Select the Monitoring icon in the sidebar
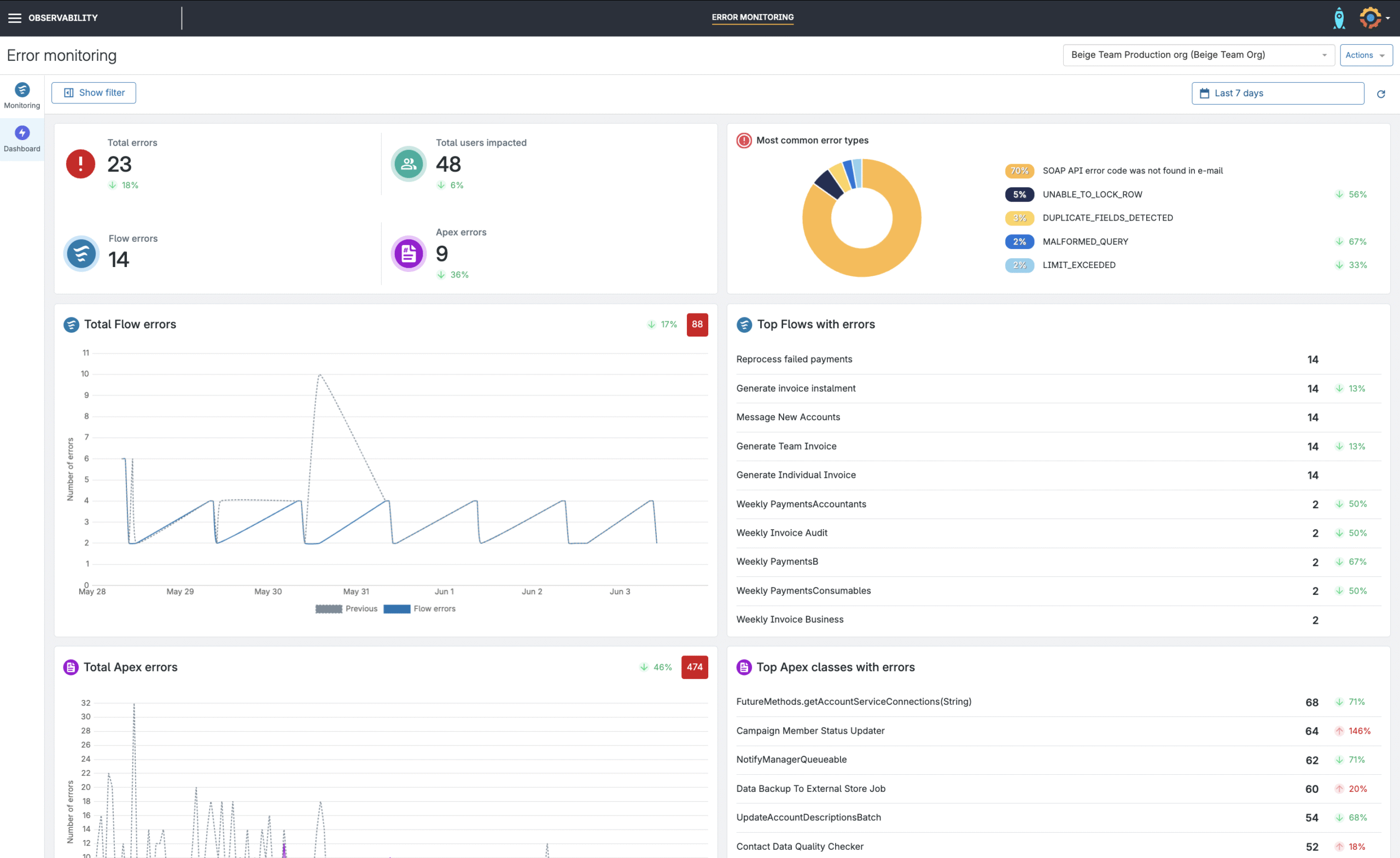Viewport: 1400px width, 858px height. click(x=21, y=90)
